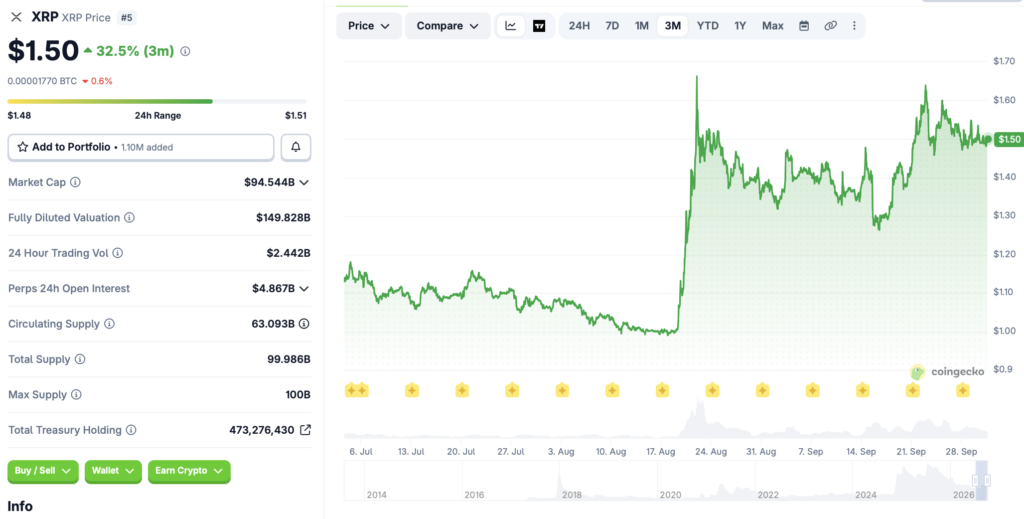Open Total Supply info icon
This screenshot has height=519, width=1024.
[x=80, y=359]
